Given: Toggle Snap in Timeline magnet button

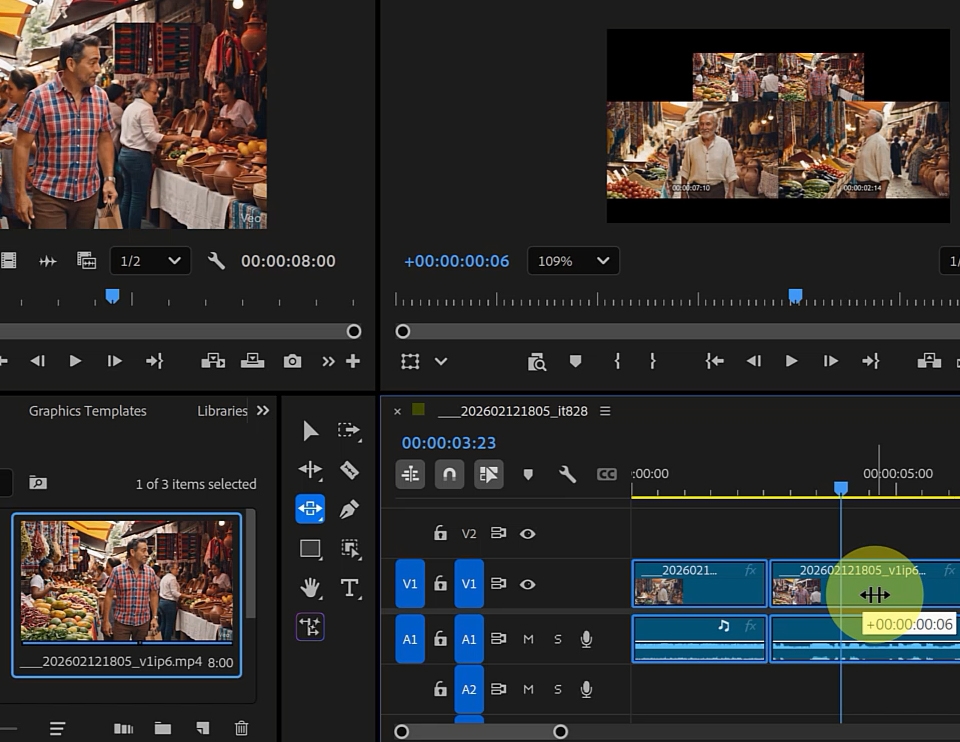Looking at the screenshot, I should 449,474.
